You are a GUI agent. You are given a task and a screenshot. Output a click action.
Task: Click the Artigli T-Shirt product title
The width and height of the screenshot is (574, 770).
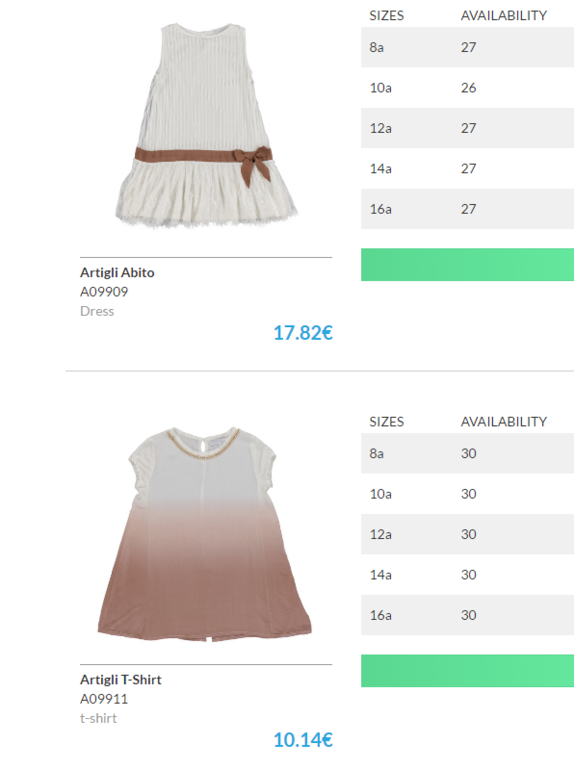[120, 680]
